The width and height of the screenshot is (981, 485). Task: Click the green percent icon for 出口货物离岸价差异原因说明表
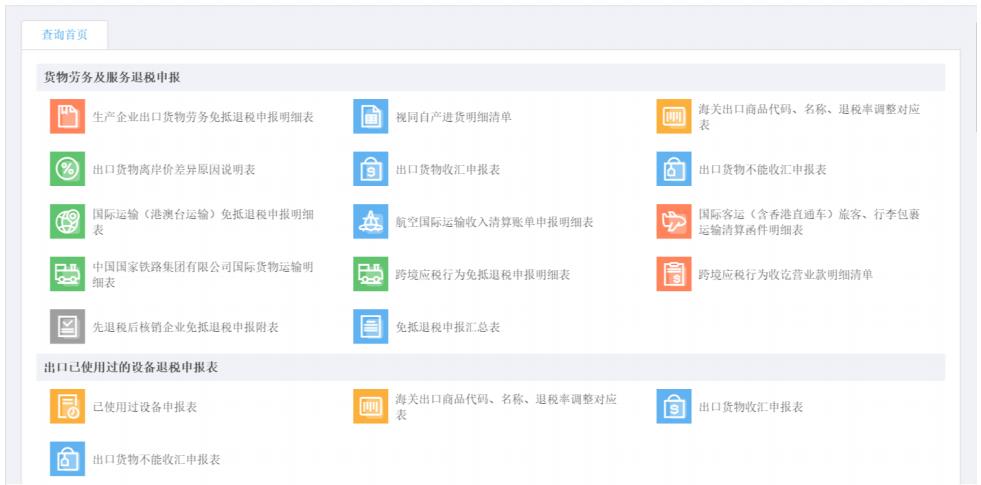click(x=67, y=169)
